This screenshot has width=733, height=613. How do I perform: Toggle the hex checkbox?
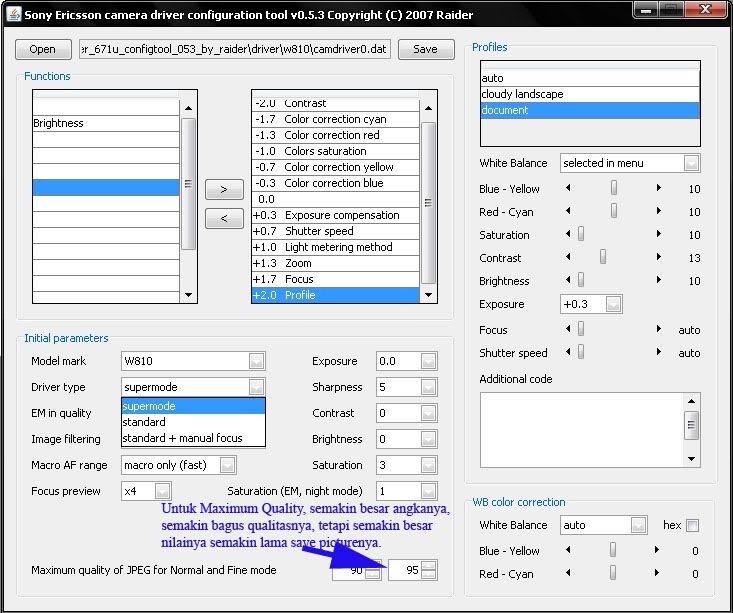pos(692,526)
